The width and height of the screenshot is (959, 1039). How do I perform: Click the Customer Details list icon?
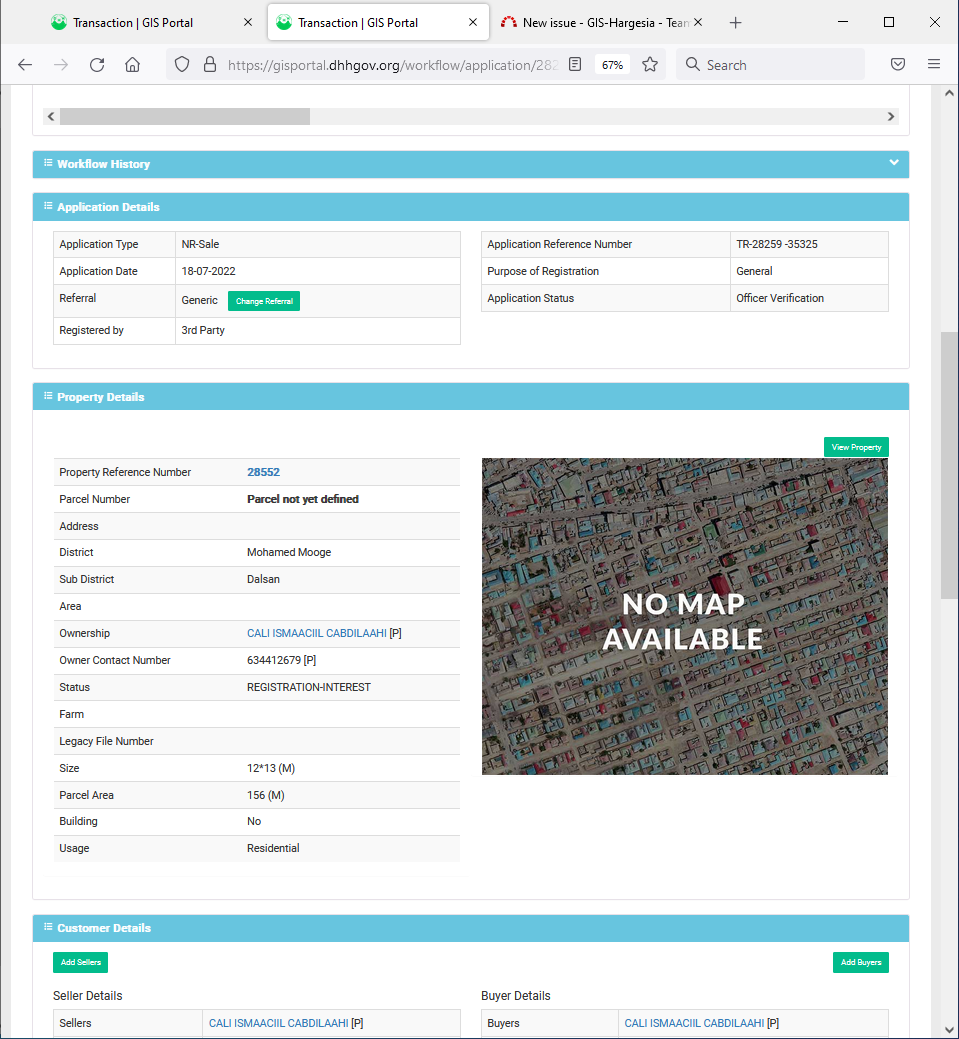pyautogui.click(x=48, y=927)
